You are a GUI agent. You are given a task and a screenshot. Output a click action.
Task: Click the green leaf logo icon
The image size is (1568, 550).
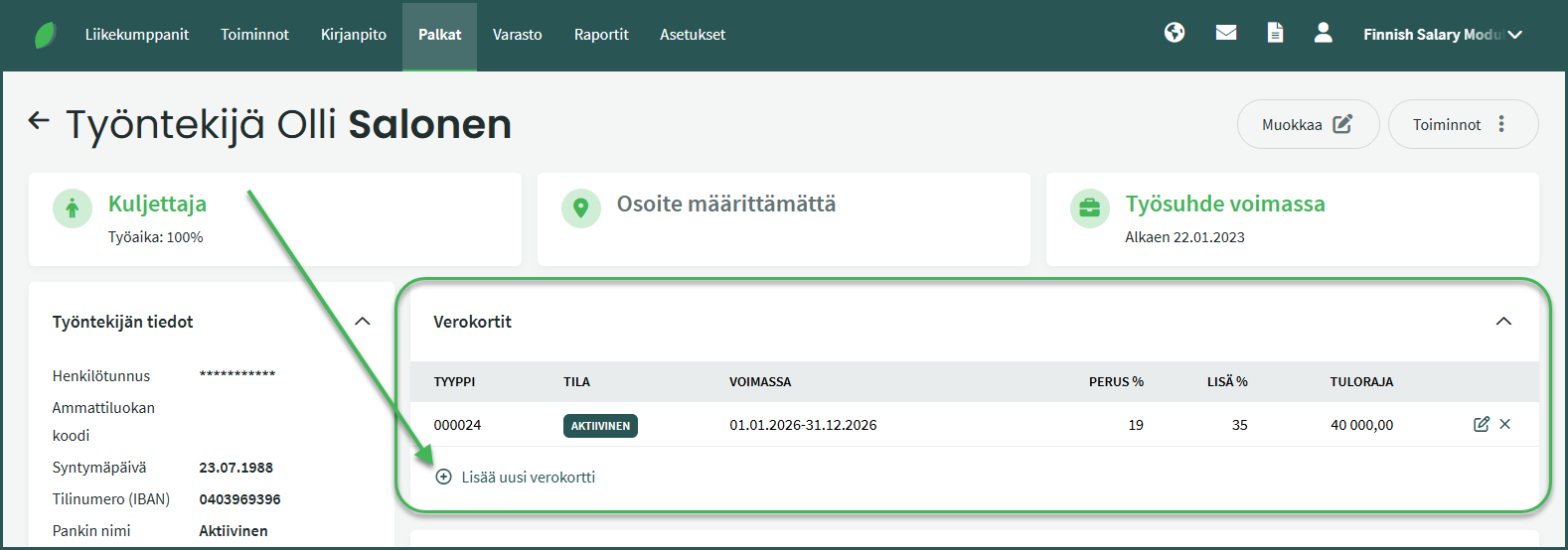click(x=46, y=35)
